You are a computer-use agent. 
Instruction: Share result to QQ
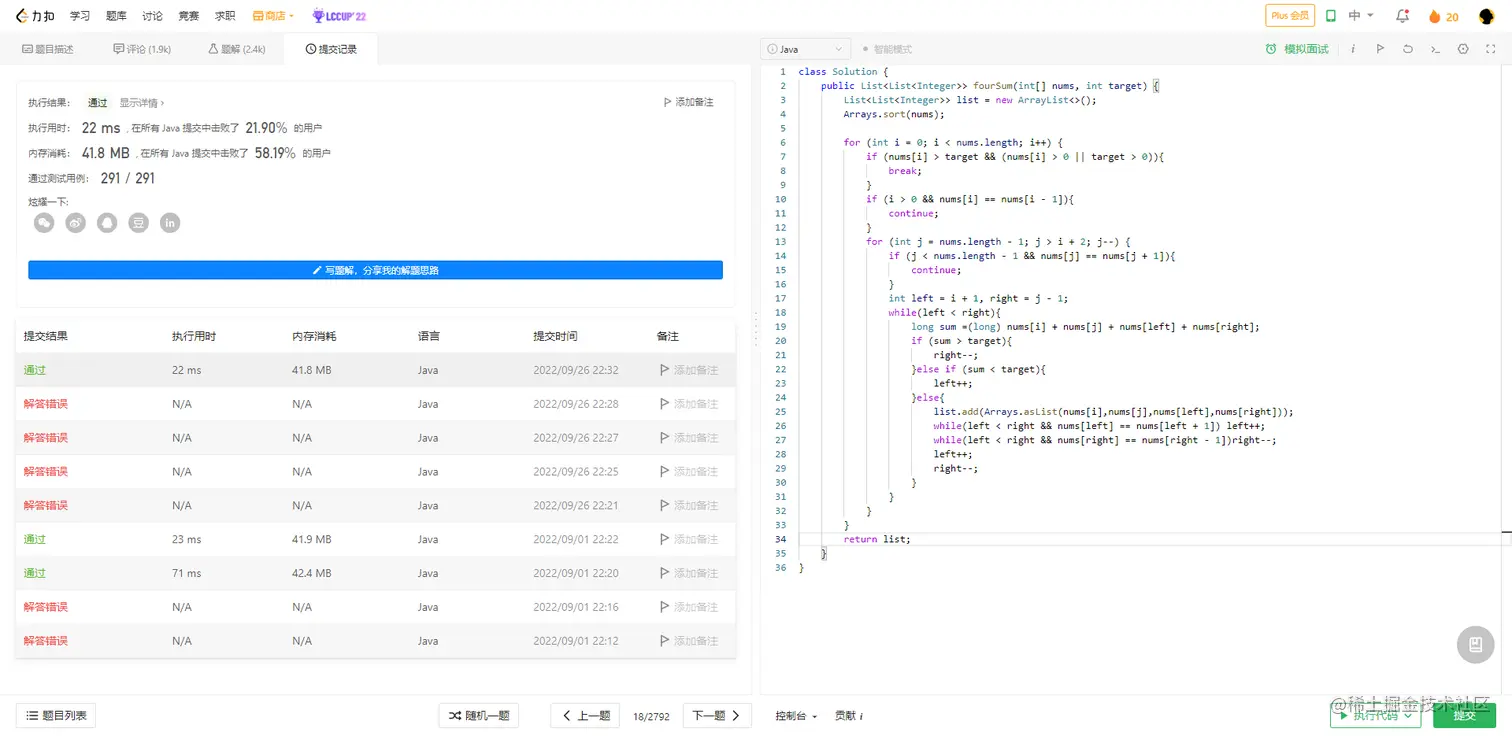pos(107,223)
